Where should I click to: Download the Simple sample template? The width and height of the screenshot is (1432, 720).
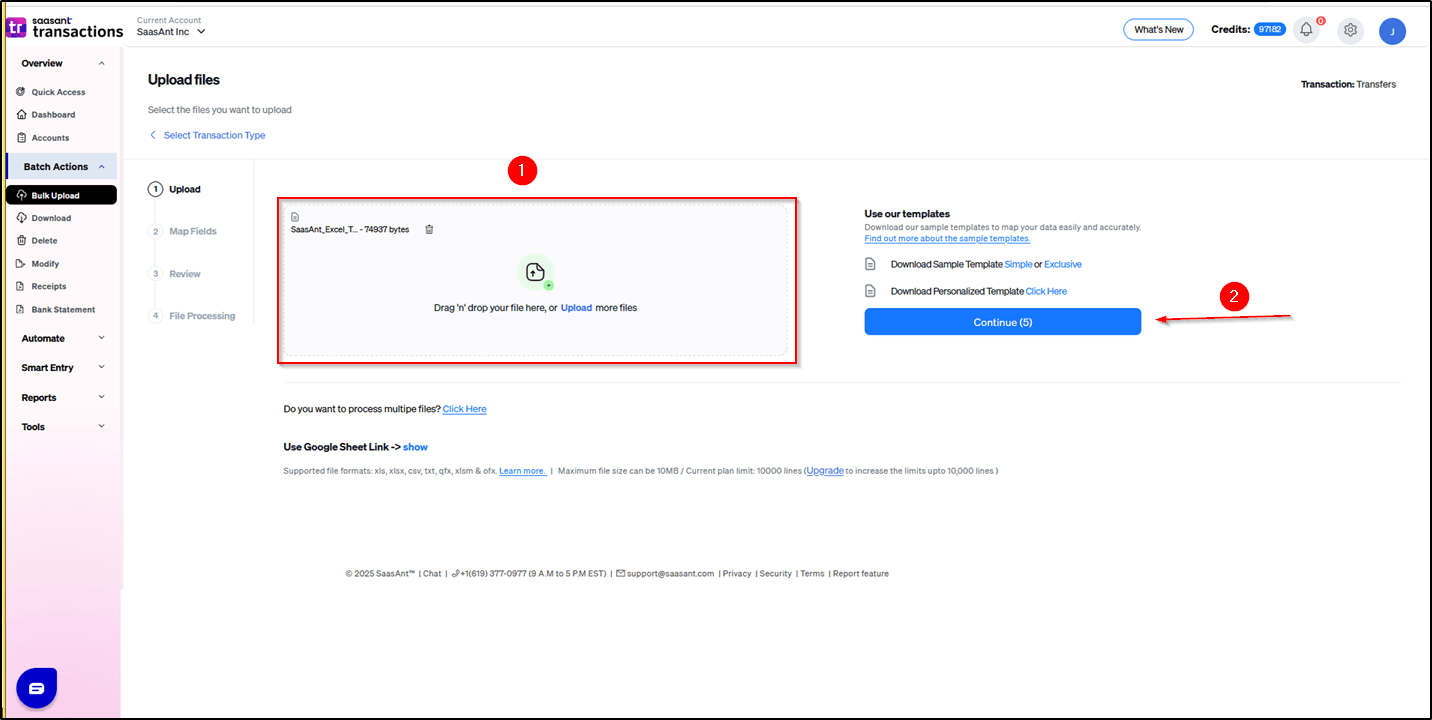tap(1017, 264)
